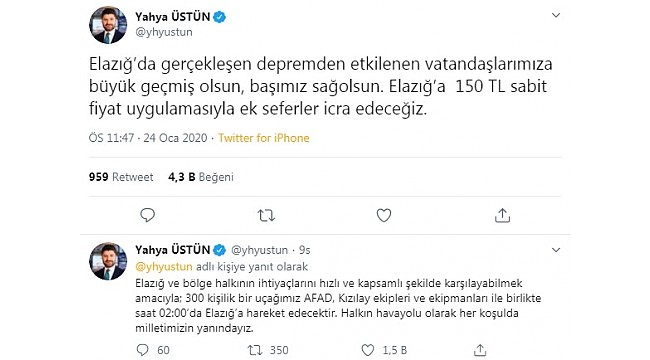650x360 pixels.
Task: Retweet the main tweet using retweet icon
Action: pos(266,215)
